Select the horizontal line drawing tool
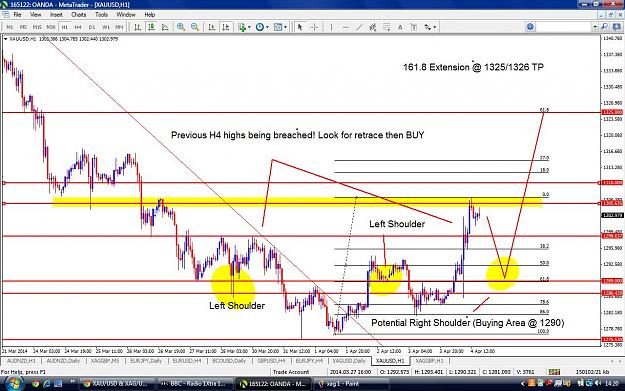This screenshot has width=625, height=391. coord(345,27)
